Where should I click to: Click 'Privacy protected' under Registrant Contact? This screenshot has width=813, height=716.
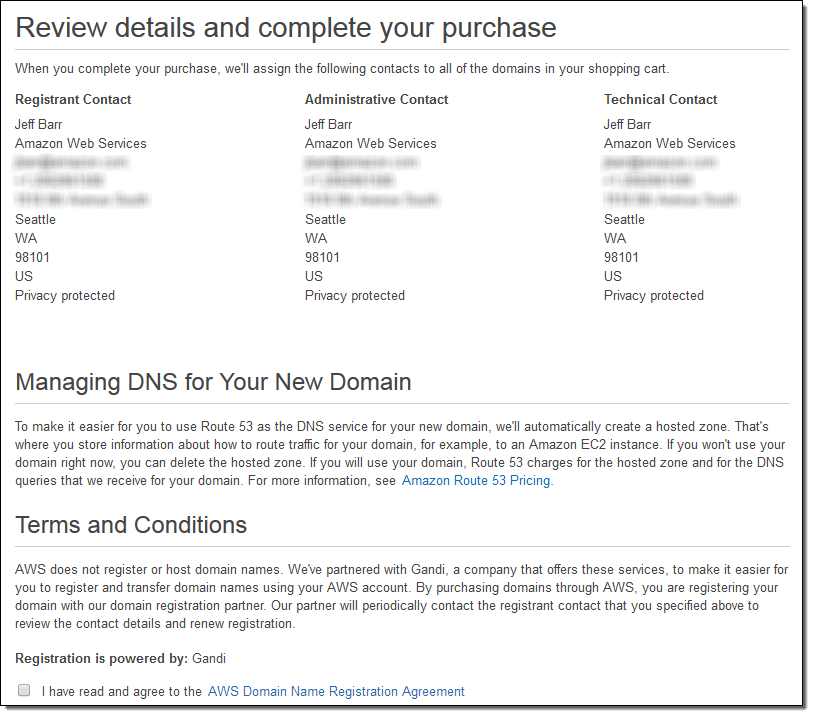point(65,296)
